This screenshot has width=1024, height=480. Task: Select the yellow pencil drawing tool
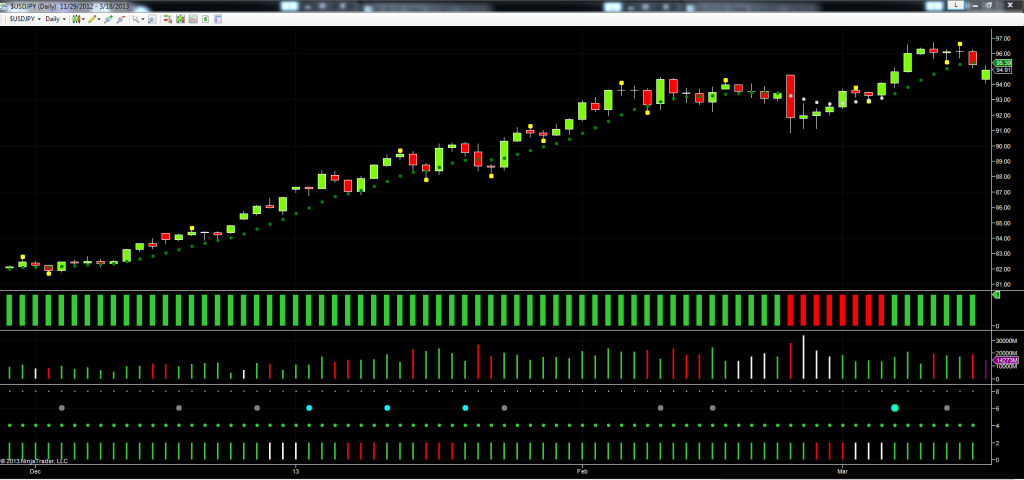[x=92, y=19]
